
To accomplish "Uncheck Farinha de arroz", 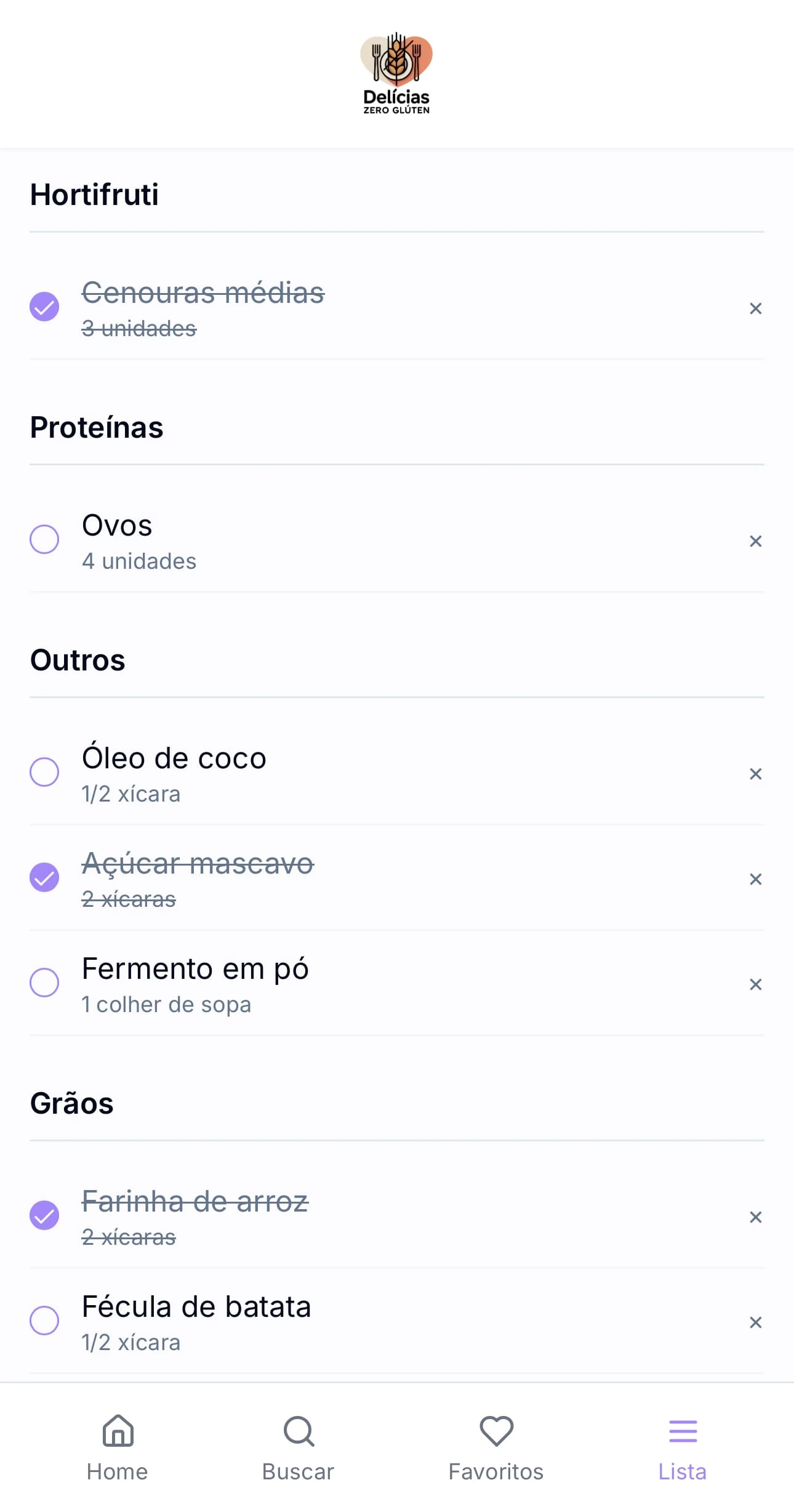I will pyautogui.click(x=44, y=1215).
